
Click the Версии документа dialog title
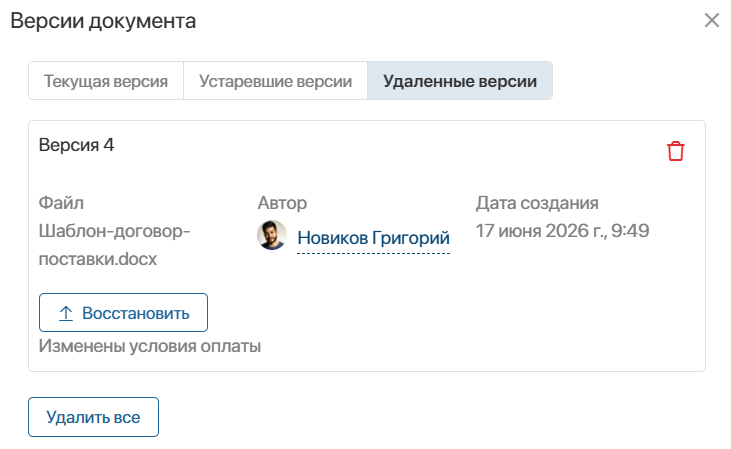pos(103,21)
